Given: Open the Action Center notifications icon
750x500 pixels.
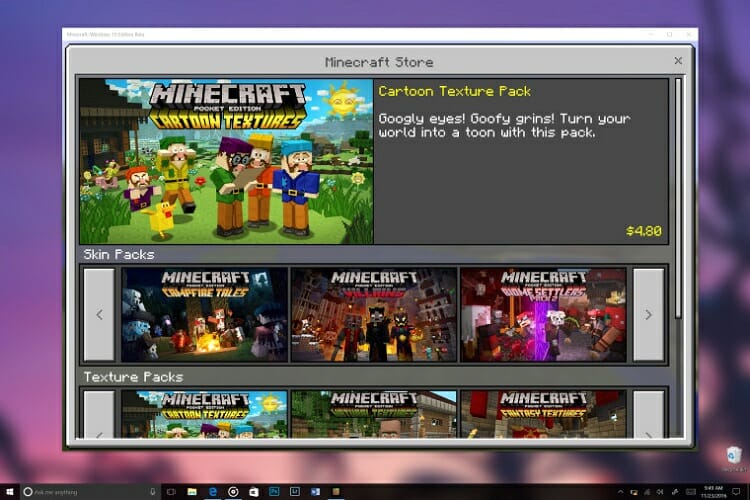Looking at the screenshot, I should pyautogui.click(x=736, y=491).
